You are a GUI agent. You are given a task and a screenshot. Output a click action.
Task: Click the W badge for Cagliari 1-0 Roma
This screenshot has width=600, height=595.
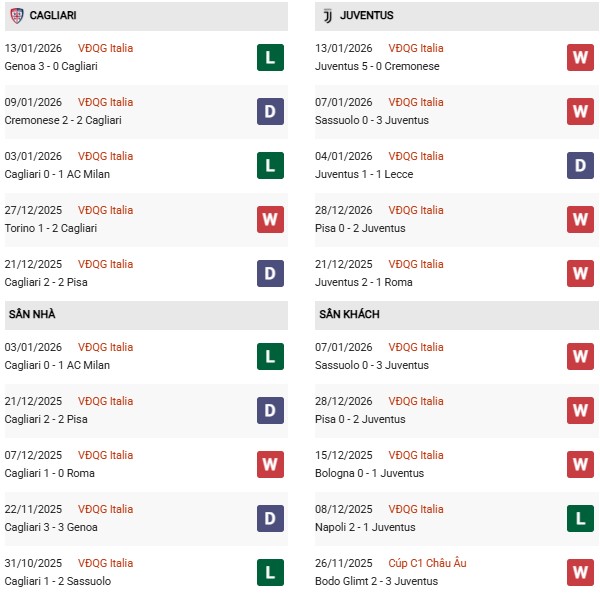click(270, 464)
